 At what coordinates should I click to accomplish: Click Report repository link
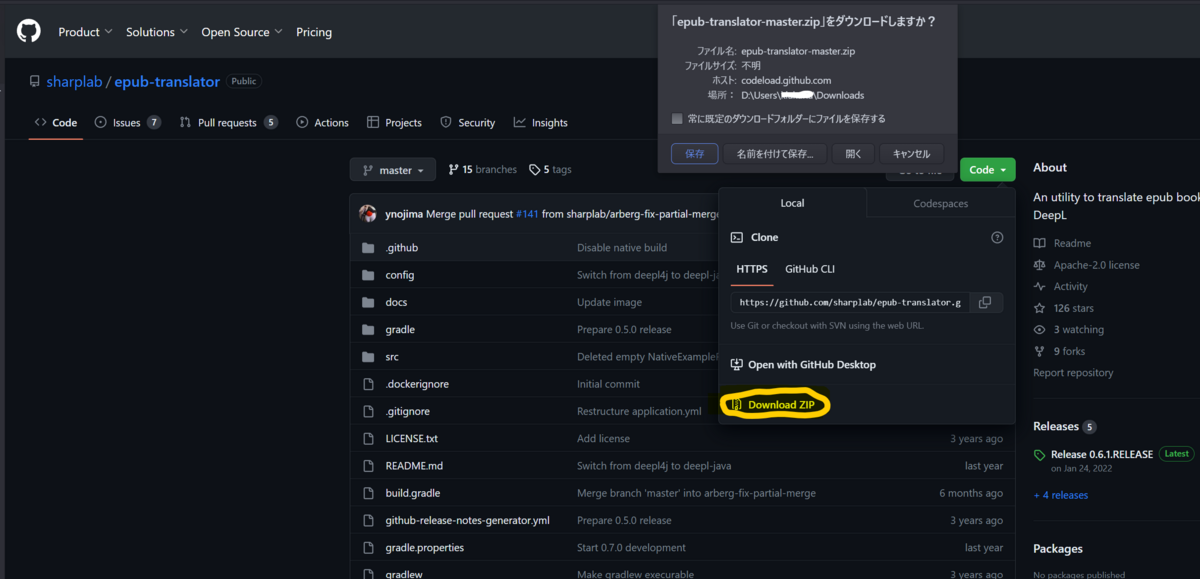pos(1073,373)
